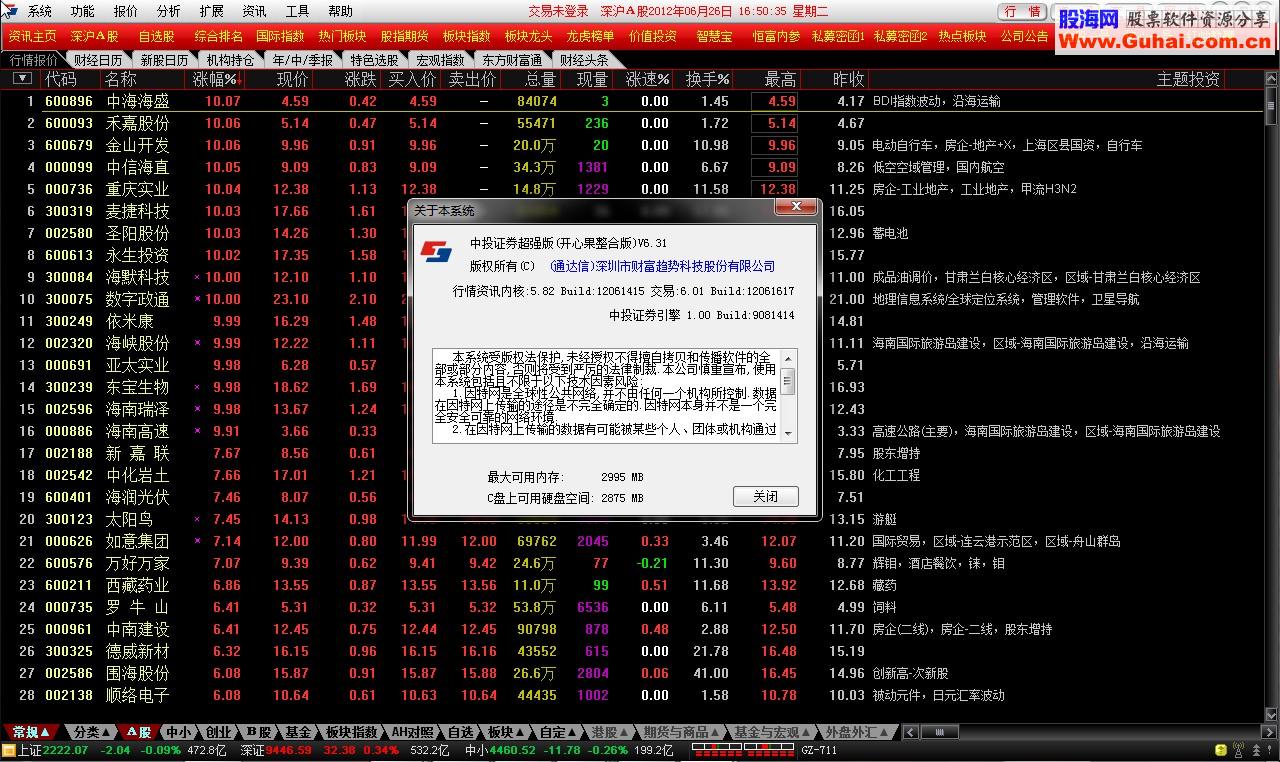Expand the 常规 bottom tab menu
The width and height of the screenshot is (1280, 762).
[x=30, y=732]
